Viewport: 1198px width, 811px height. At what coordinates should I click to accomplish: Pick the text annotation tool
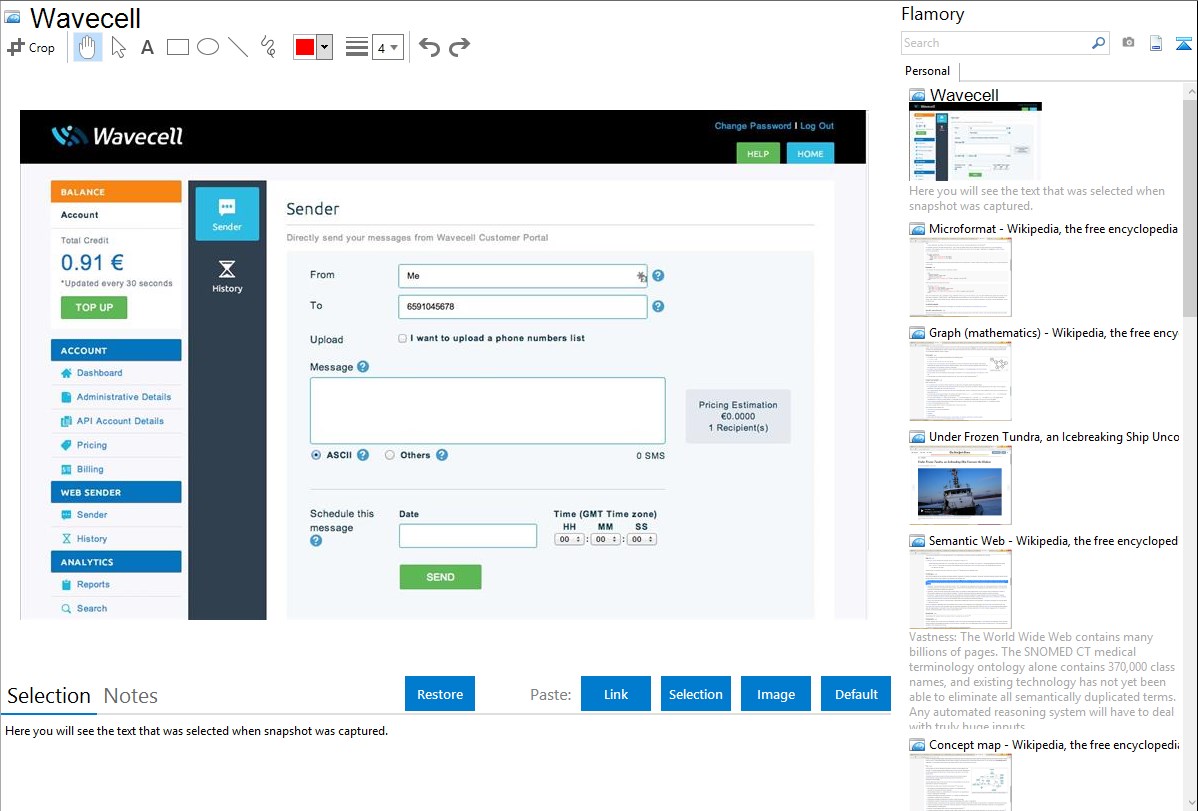pos(147,47)
